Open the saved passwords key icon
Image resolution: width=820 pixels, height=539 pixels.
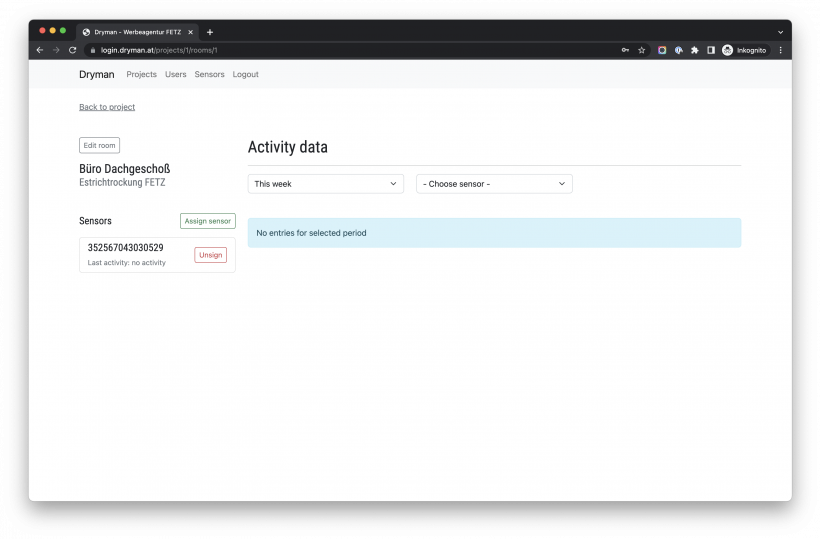625,50
